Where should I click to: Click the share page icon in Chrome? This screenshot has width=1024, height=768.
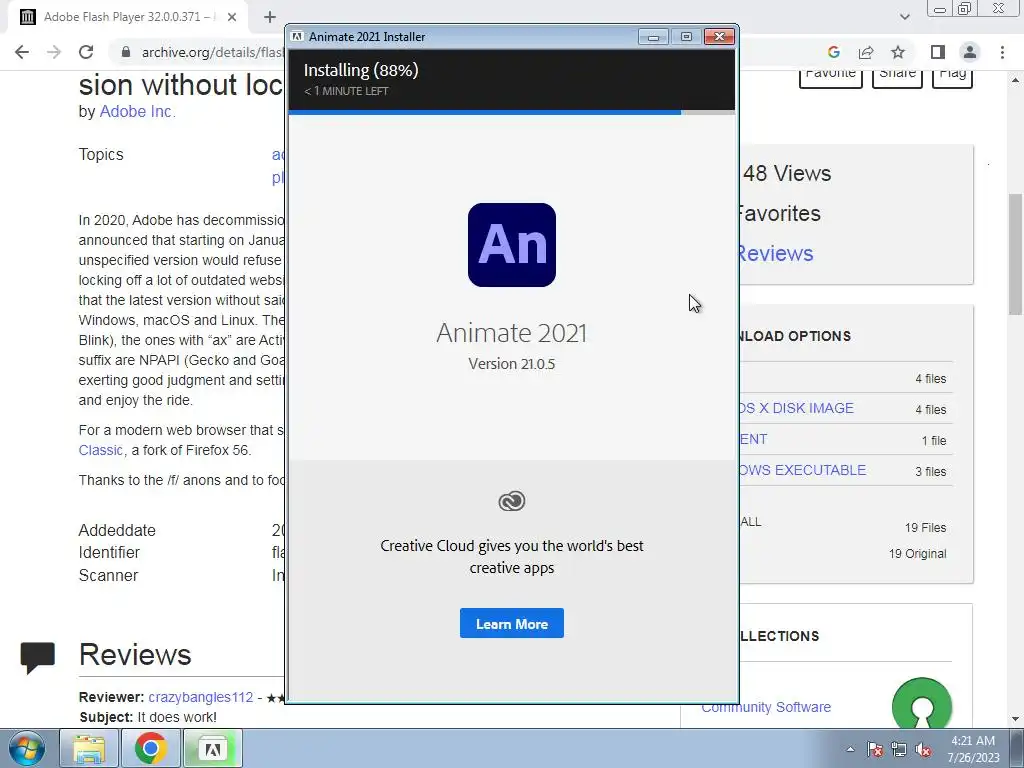[866, 52]
